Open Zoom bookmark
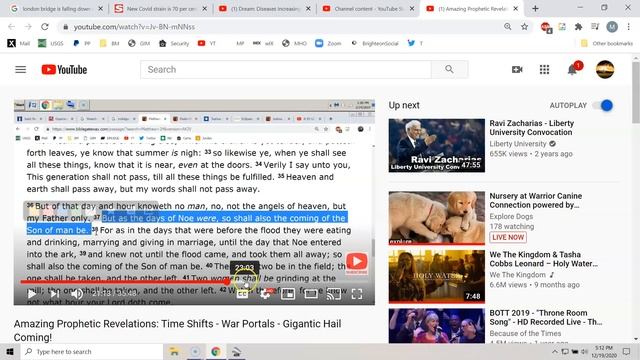Viewport: 640px width, 360px height. pyautogui.click(x=328, y=43)
